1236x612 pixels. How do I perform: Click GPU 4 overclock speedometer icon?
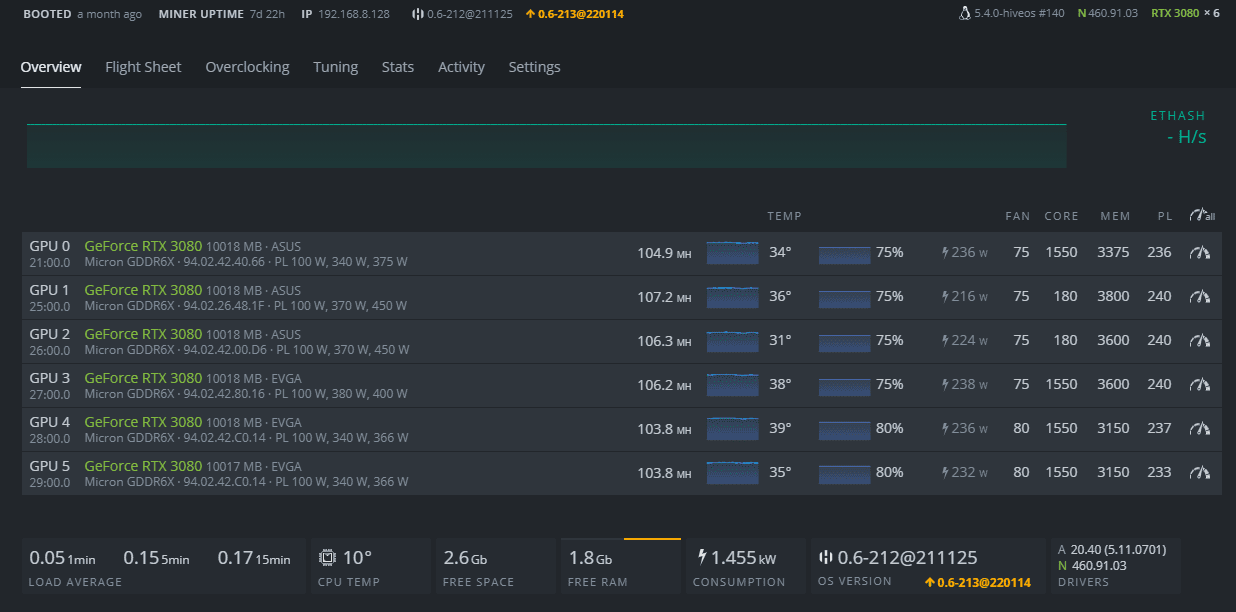pos(1200,429)
